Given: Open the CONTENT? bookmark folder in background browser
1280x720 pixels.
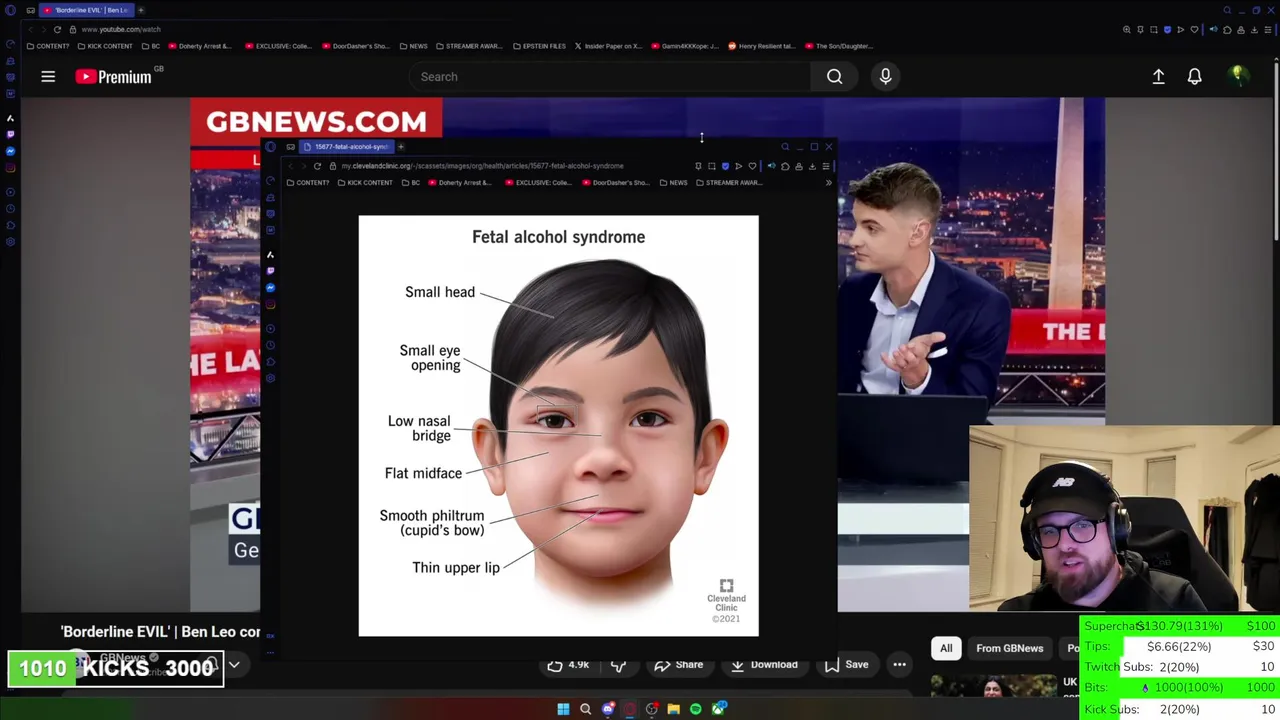Looking at the screenshot, I should (x=49, y=46).
